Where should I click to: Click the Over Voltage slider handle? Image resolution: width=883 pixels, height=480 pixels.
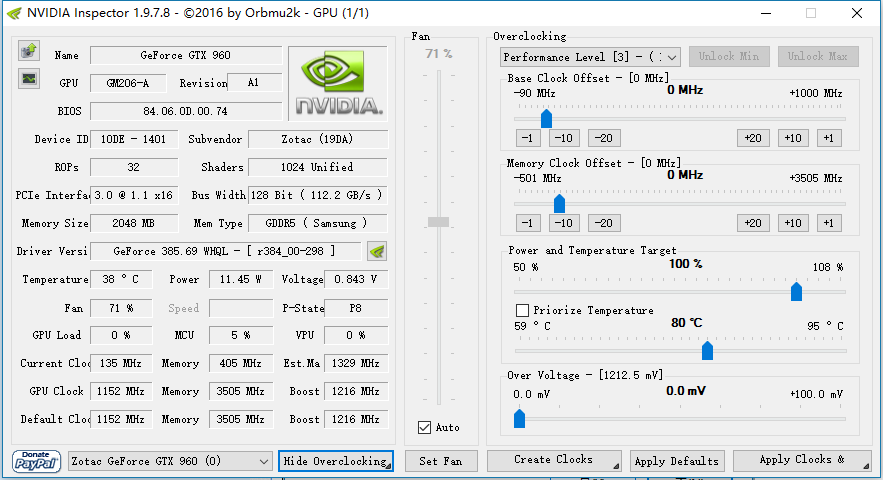coord(519,418)
